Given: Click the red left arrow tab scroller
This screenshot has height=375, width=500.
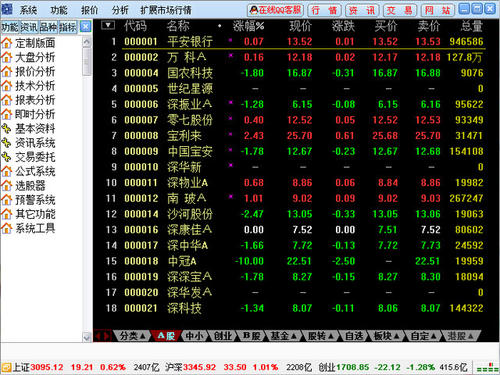Looking at the screenshot, I should point(98,336).
